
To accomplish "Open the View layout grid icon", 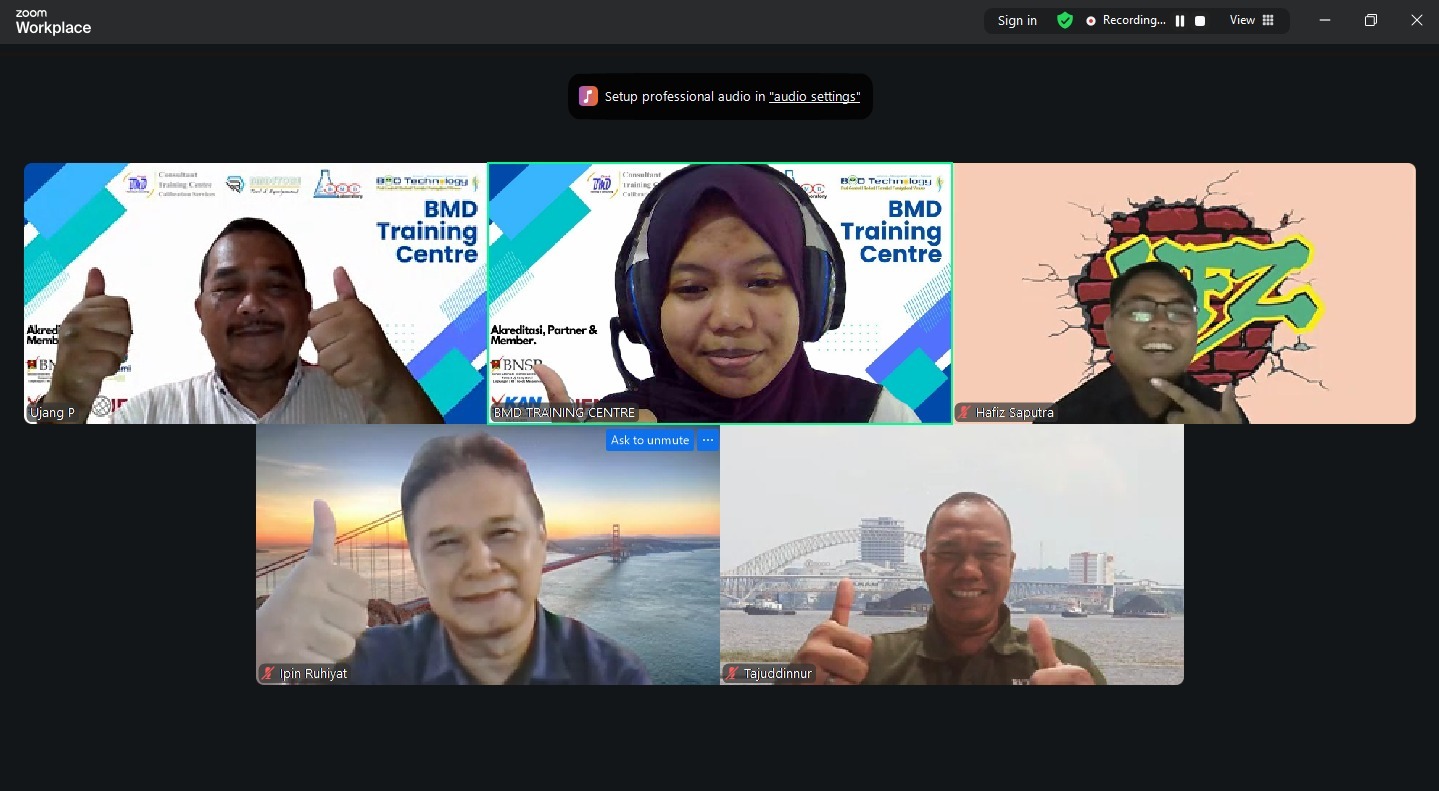I will pos(1268,21).
